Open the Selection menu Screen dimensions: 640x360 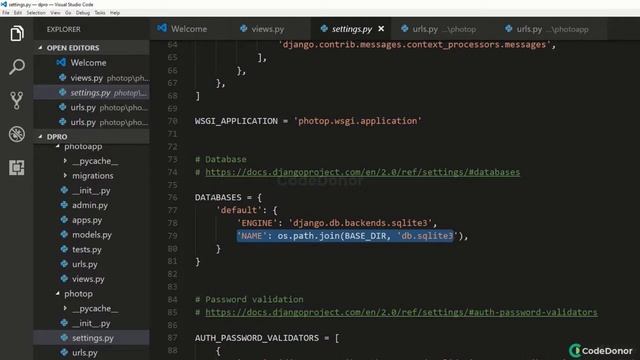click(36, 13)
